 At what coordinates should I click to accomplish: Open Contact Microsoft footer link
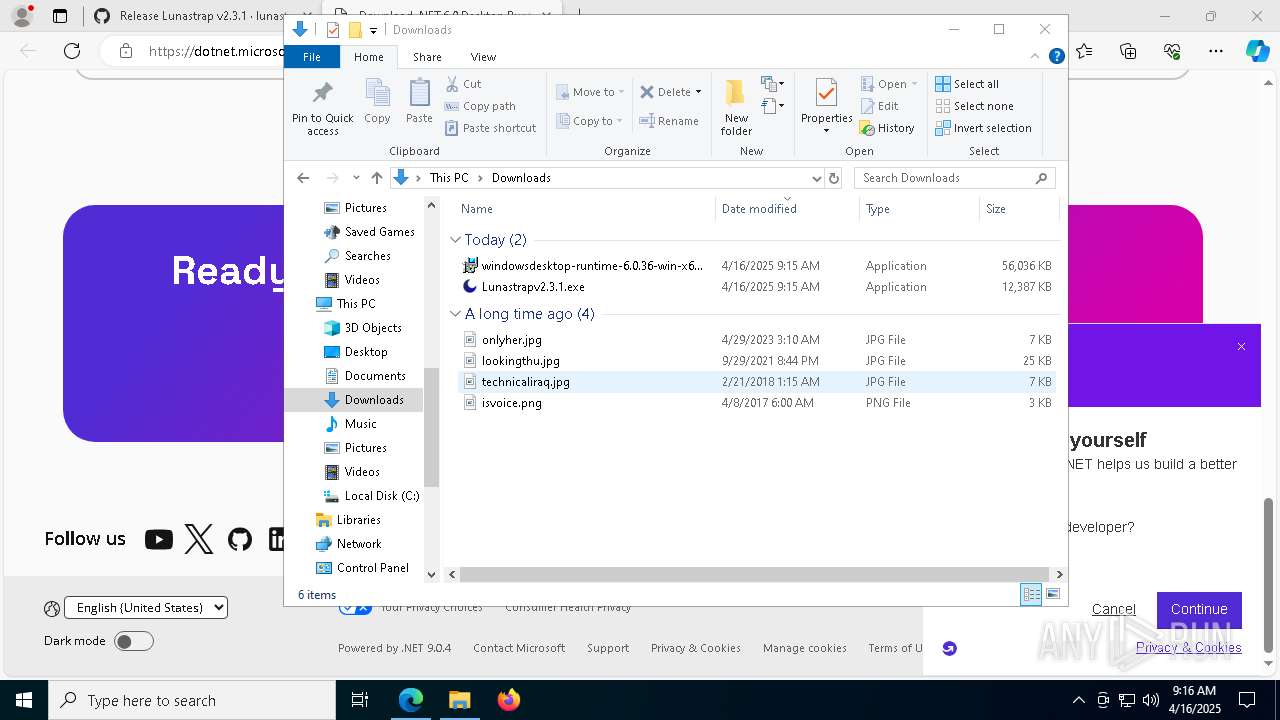coord(519,648)
